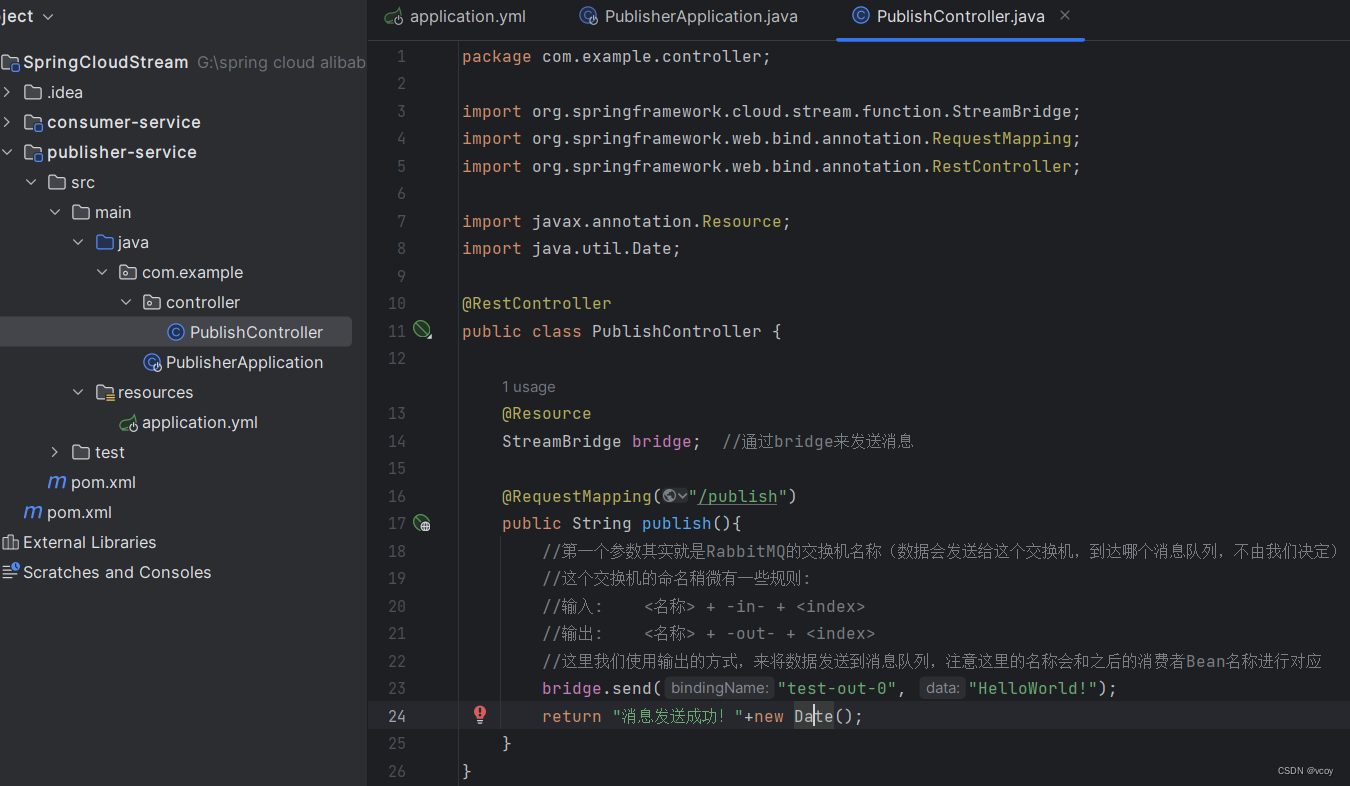Click the PublishController class name on line 11
Viewport: 1350px width, 786px height.
(676, 331)
